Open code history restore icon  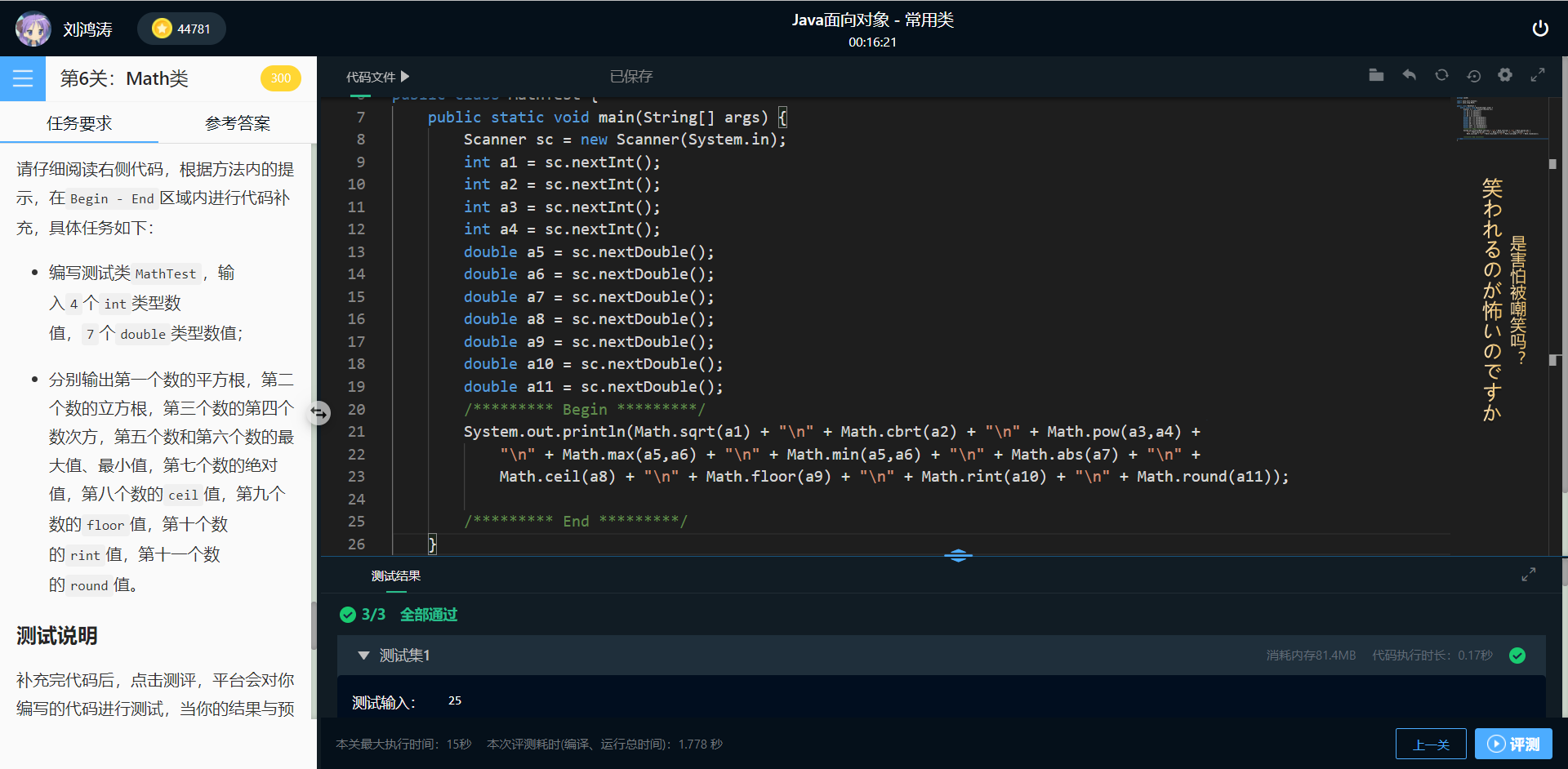(x=1473, y=75)
